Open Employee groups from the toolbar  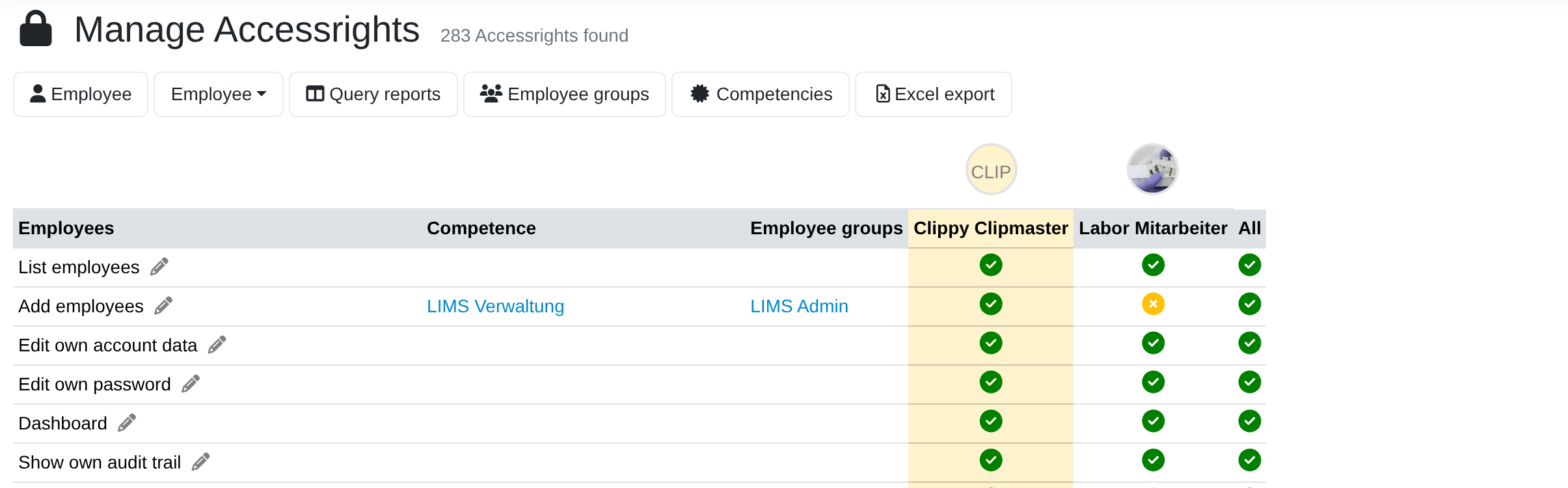565,94
